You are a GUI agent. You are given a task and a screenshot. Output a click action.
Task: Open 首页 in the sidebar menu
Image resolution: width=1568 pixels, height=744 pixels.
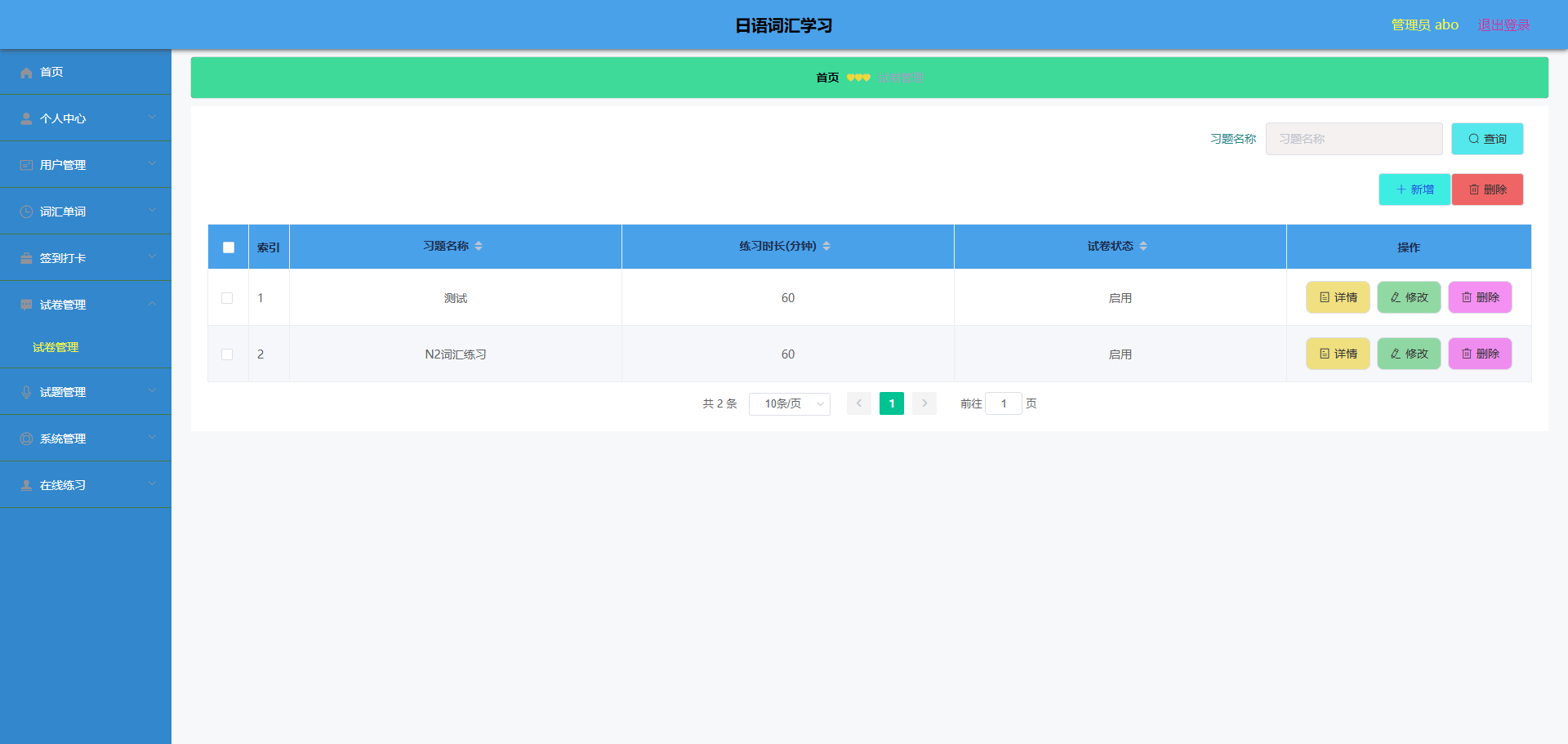86,73
